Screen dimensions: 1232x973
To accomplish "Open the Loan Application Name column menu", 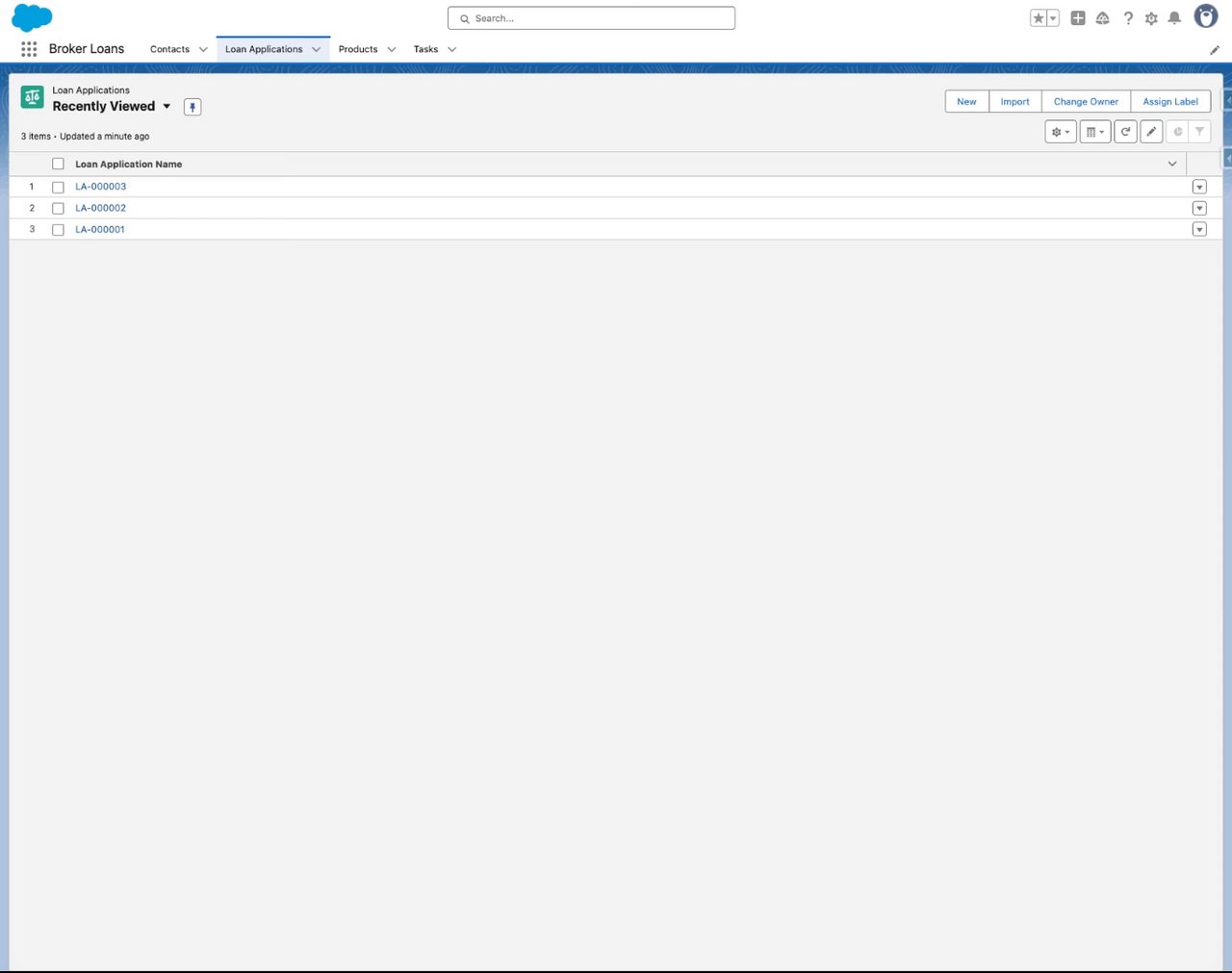I will (1172, 165).
